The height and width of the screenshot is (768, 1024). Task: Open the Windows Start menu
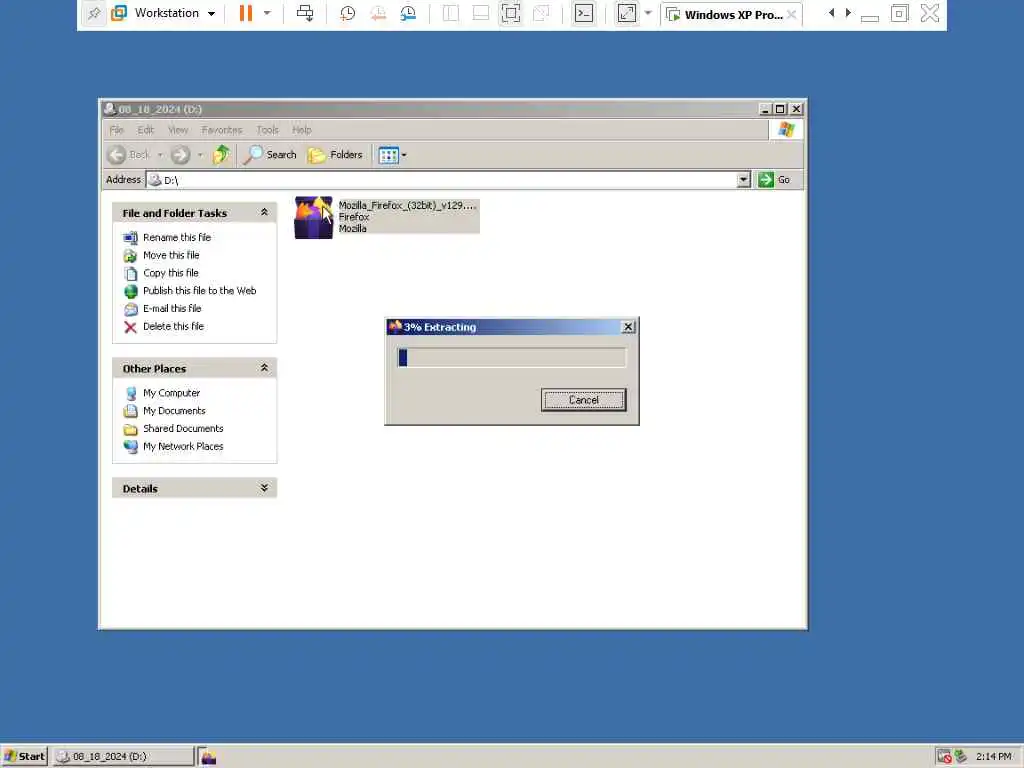tap(25, 756)
